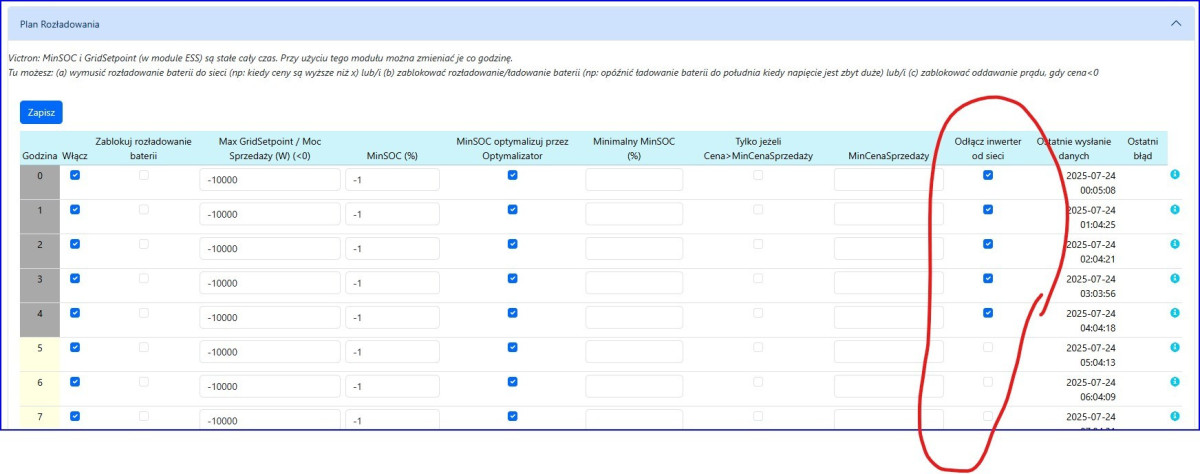Uncheck 'Odłącz inwerter od sieci' for hour 0
The image size is (1200, 474).
988,175
